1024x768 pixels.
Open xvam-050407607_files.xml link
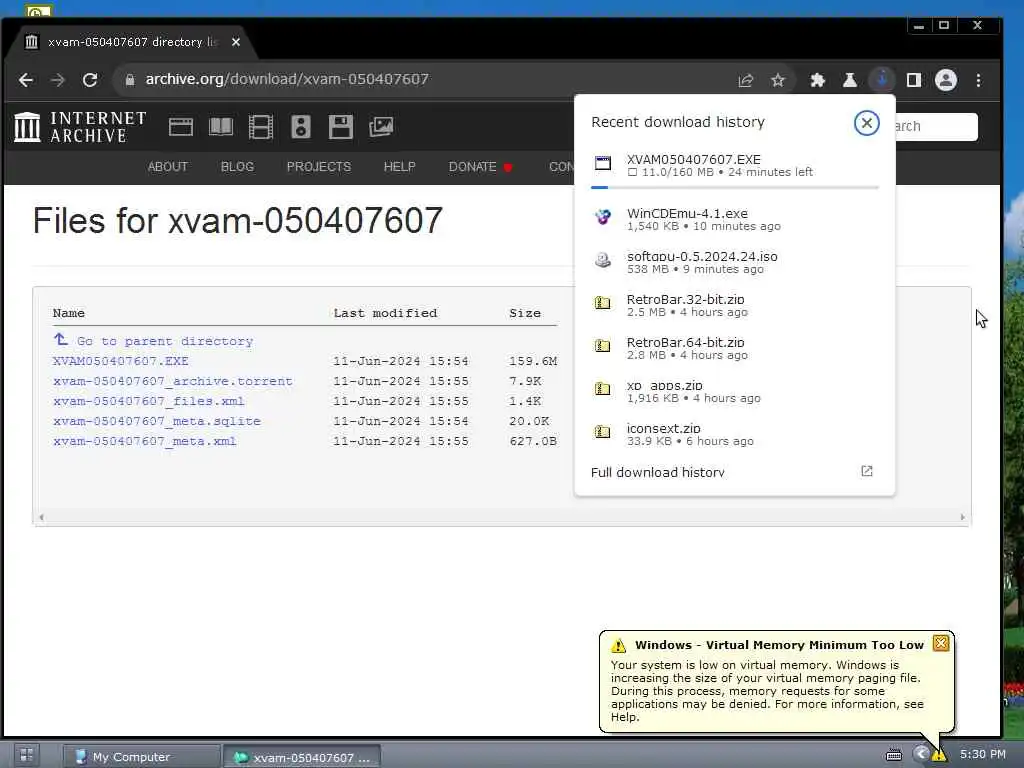[x=148, y=401]
